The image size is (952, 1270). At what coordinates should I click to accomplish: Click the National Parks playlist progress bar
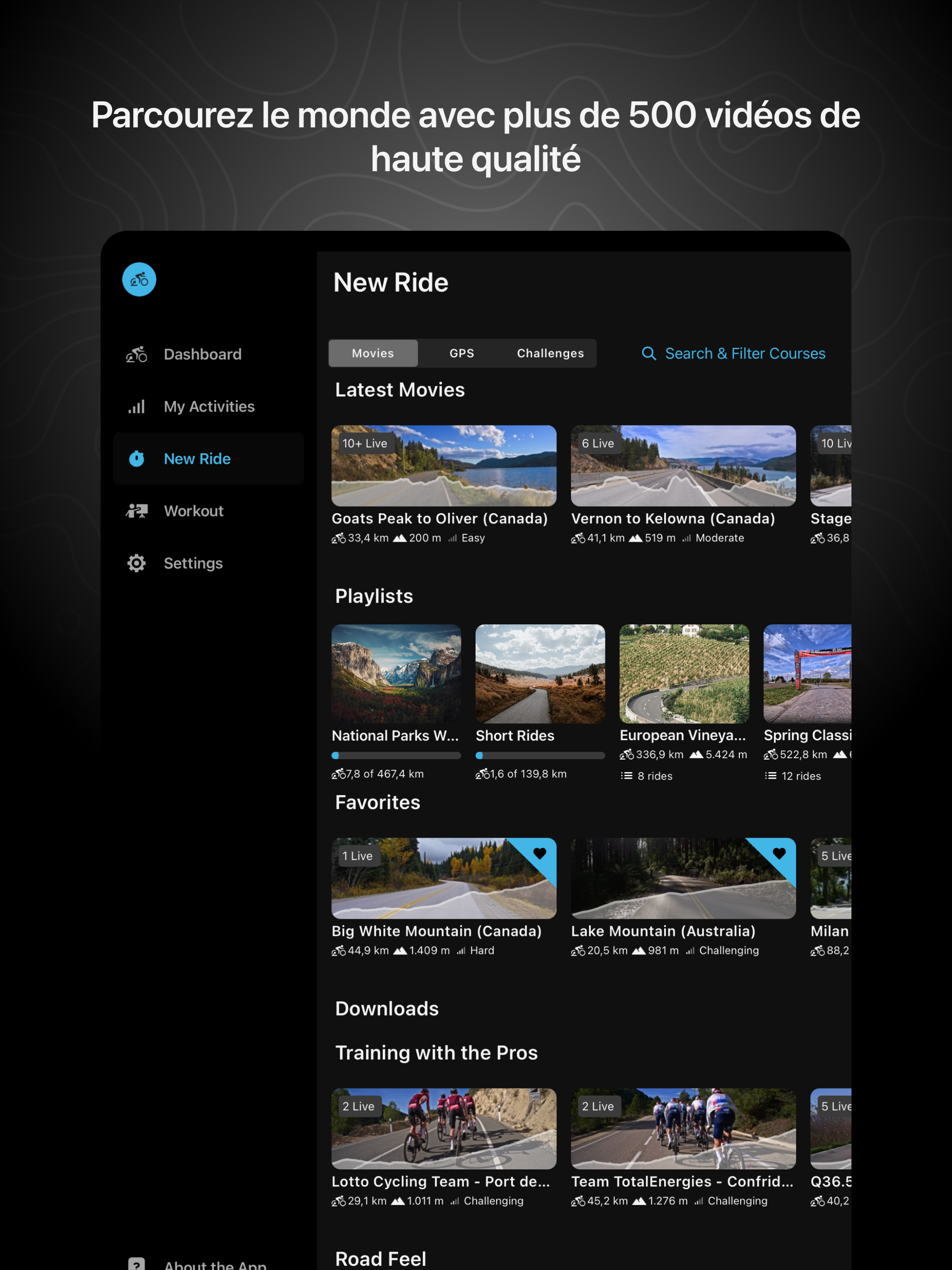[396, 755]
